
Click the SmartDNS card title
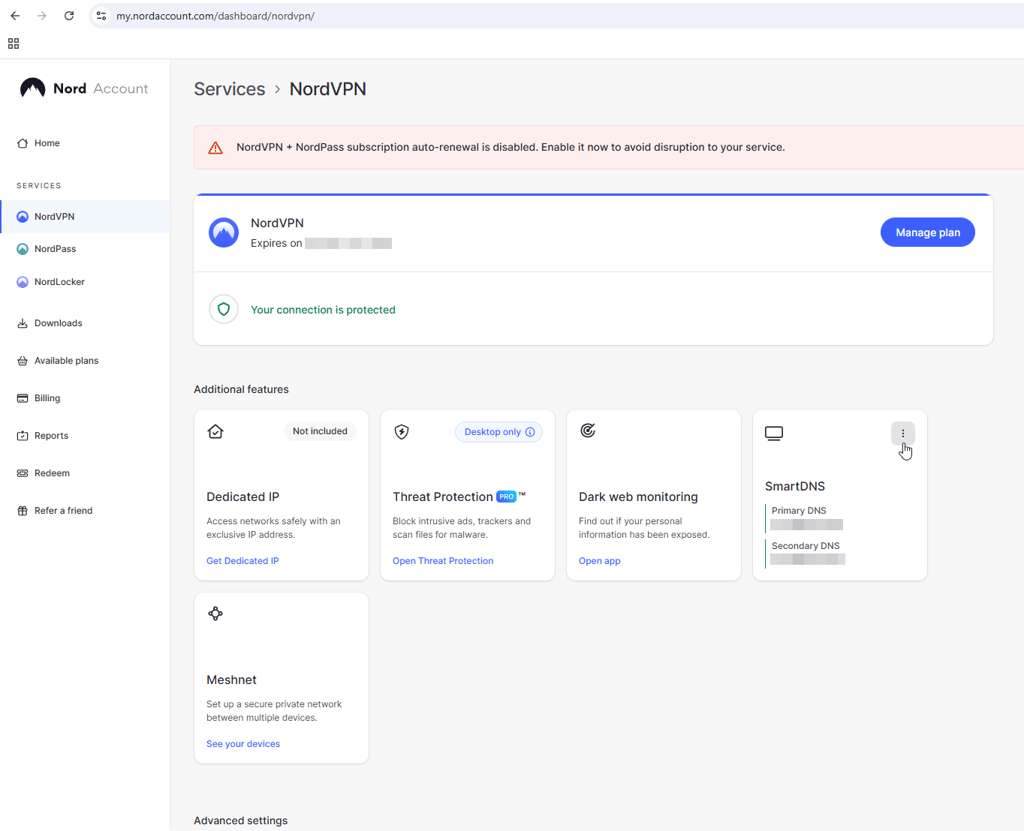[795, 486]
